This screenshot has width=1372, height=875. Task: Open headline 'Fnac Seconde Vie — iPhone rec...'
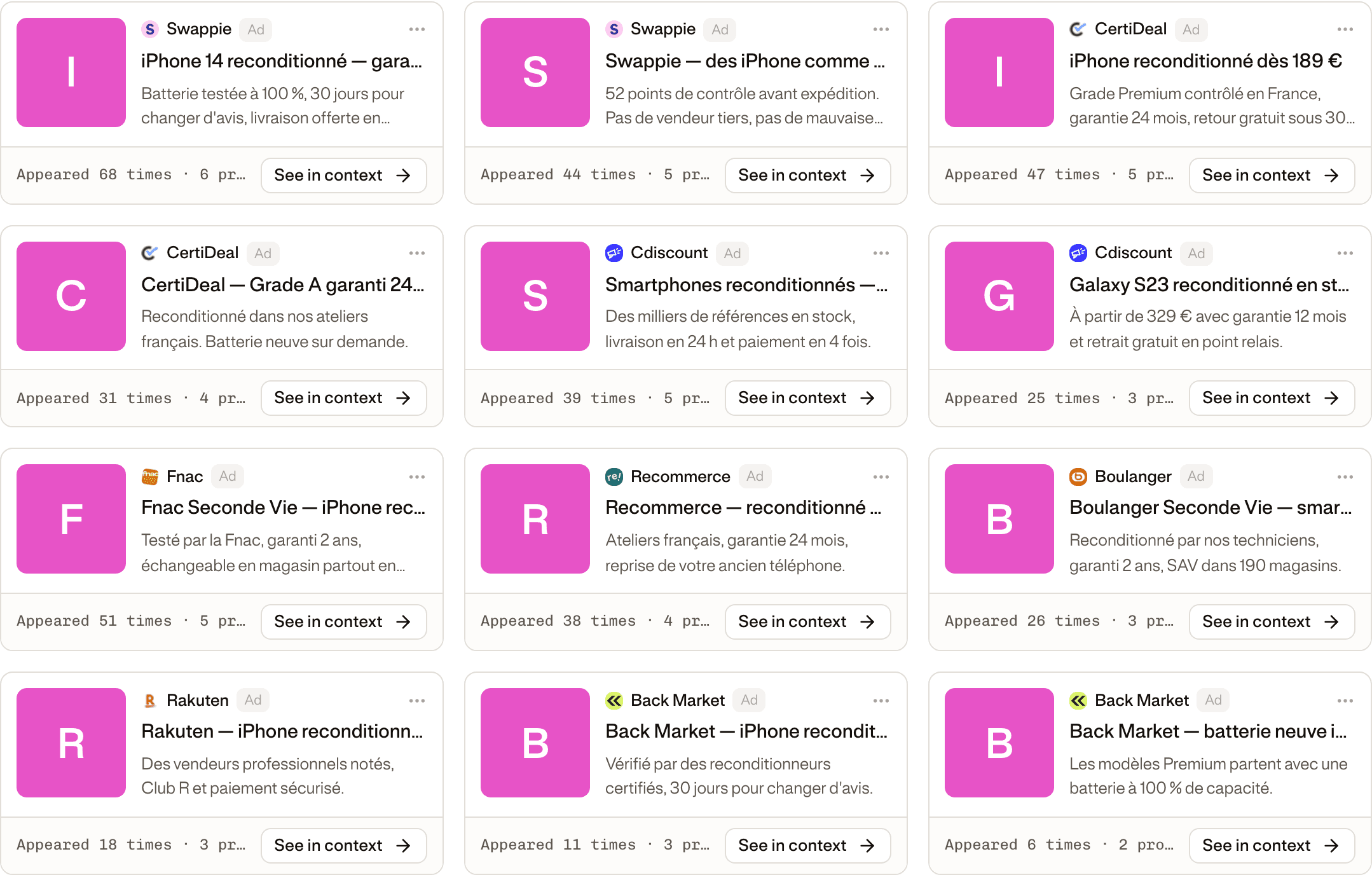(x=284, y=507)
